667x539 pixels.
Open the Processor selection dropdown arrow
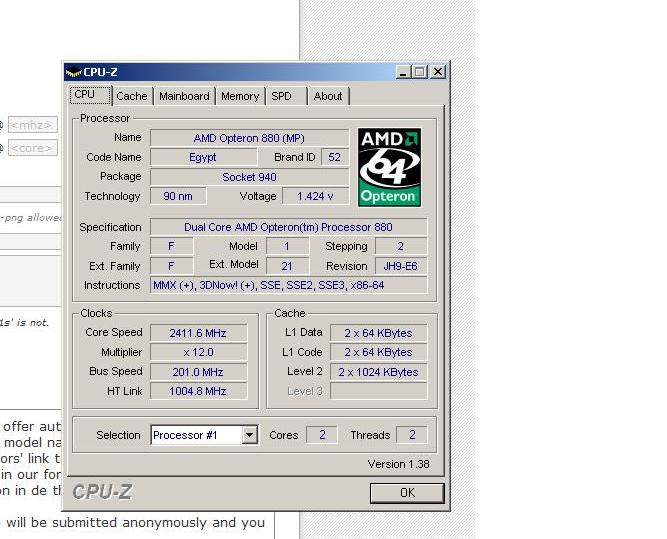tap(250, 435)
